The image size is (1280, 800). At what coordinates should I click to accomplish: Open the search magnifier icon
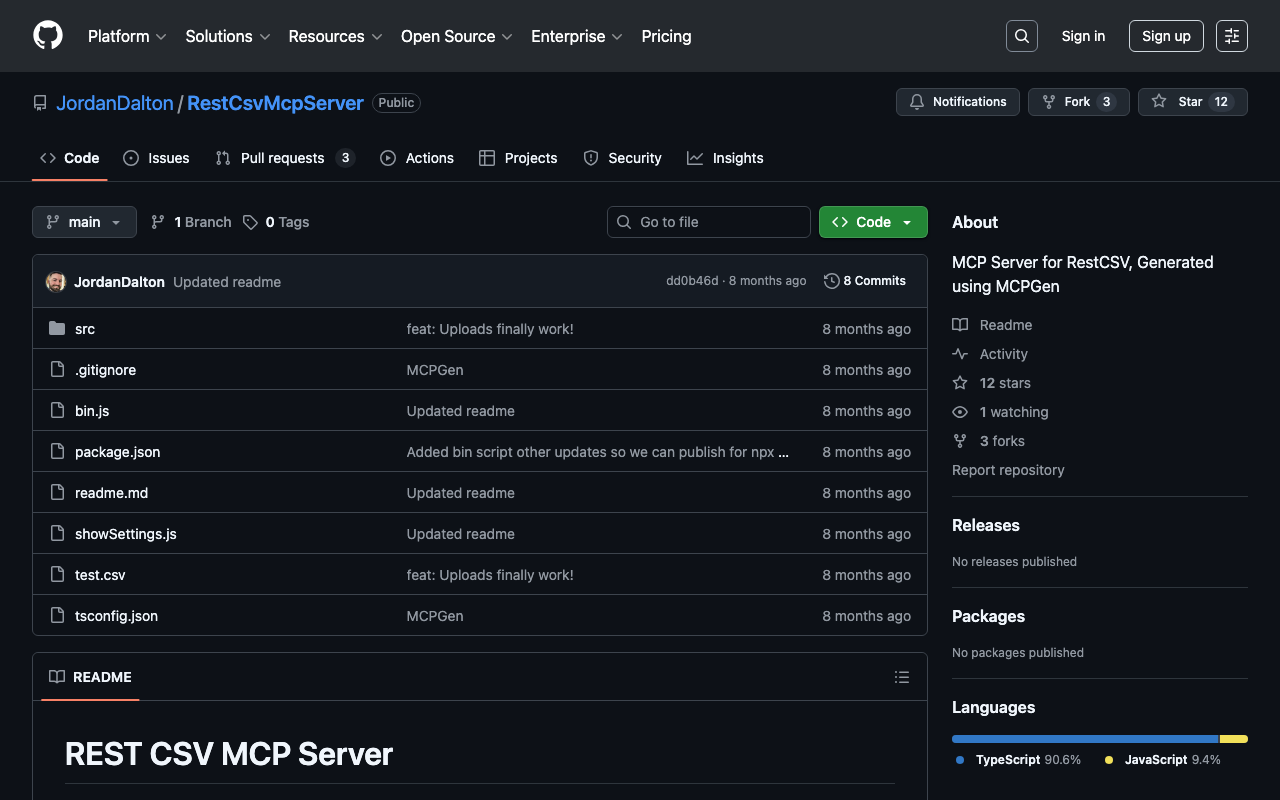coord(1021,36)
